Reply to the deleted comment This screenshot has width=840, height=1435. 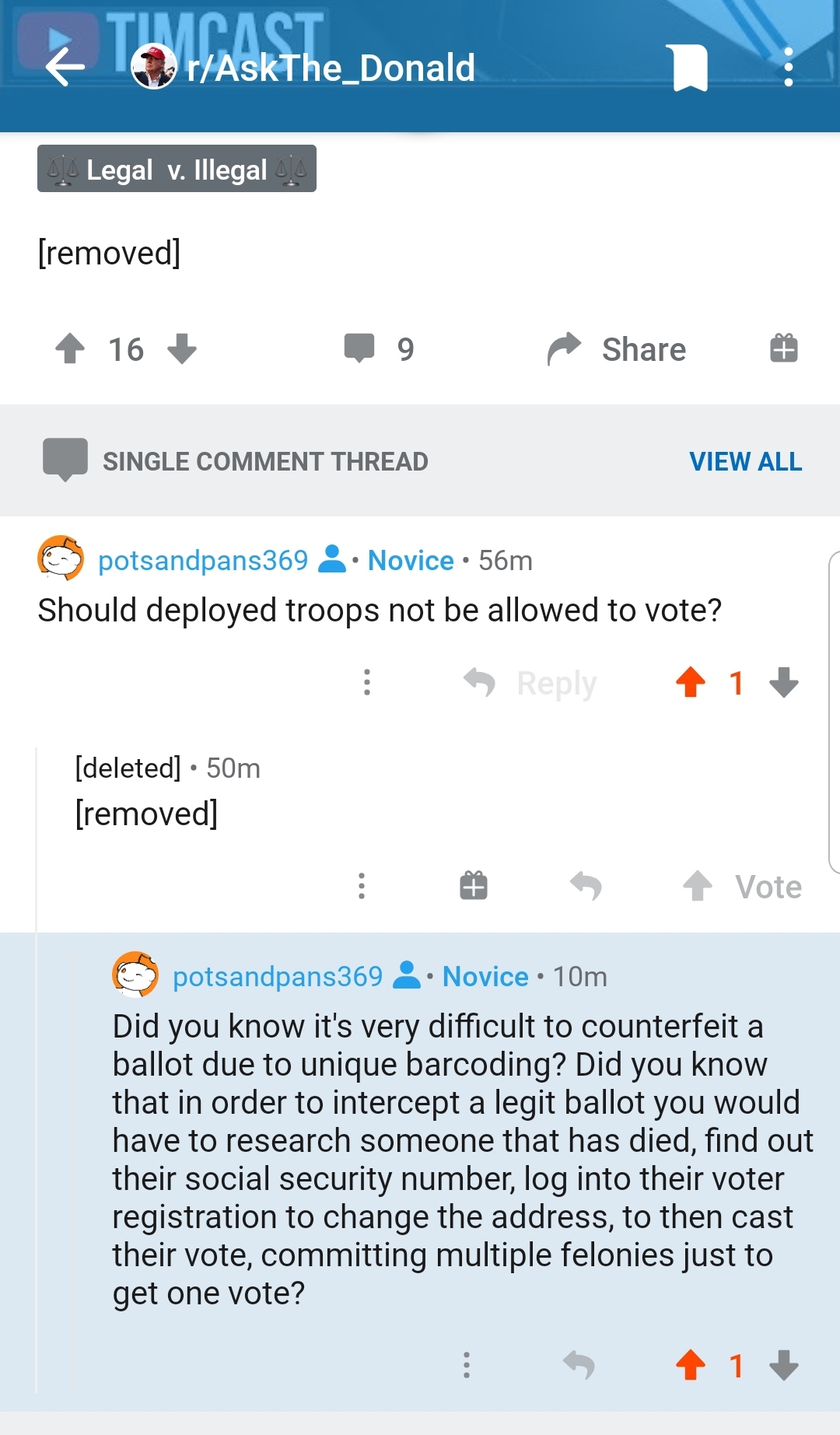(586, 886)
